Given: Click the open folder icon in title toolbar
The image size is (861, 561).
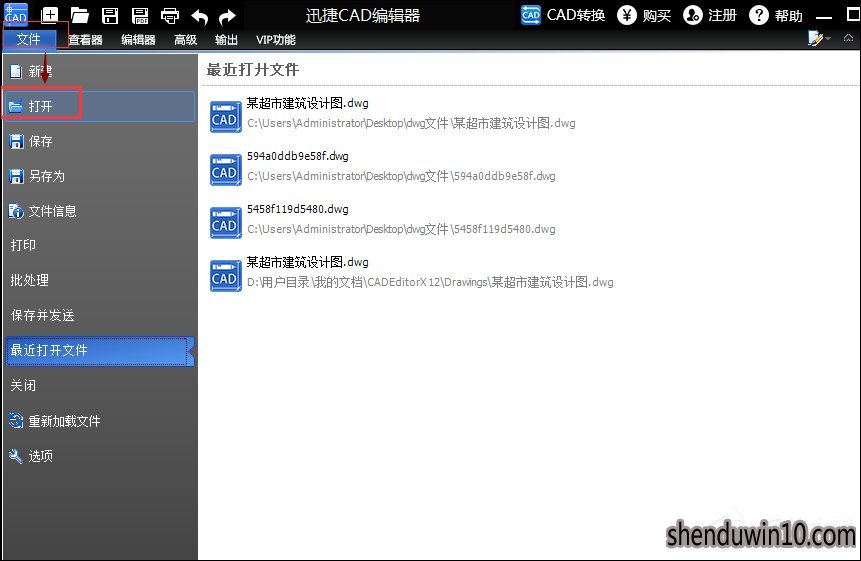Looking at the screenshot, I should pos(80,16).
